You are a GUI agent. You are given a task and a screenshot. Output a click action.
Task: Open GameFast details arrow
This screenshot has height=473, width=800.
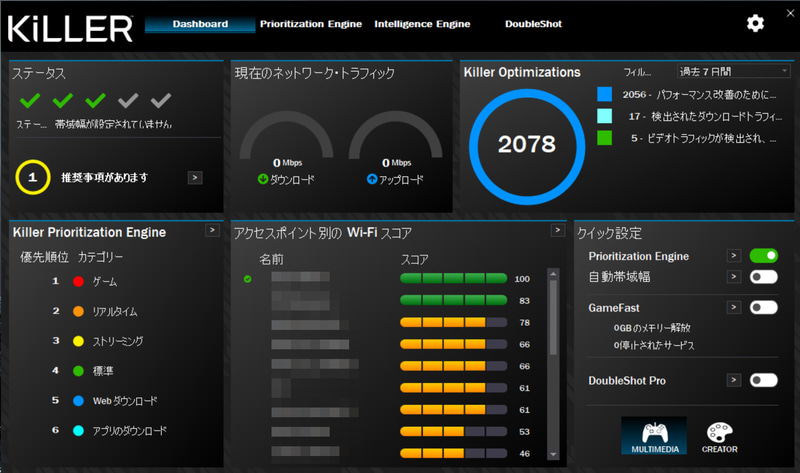point(734,307)
